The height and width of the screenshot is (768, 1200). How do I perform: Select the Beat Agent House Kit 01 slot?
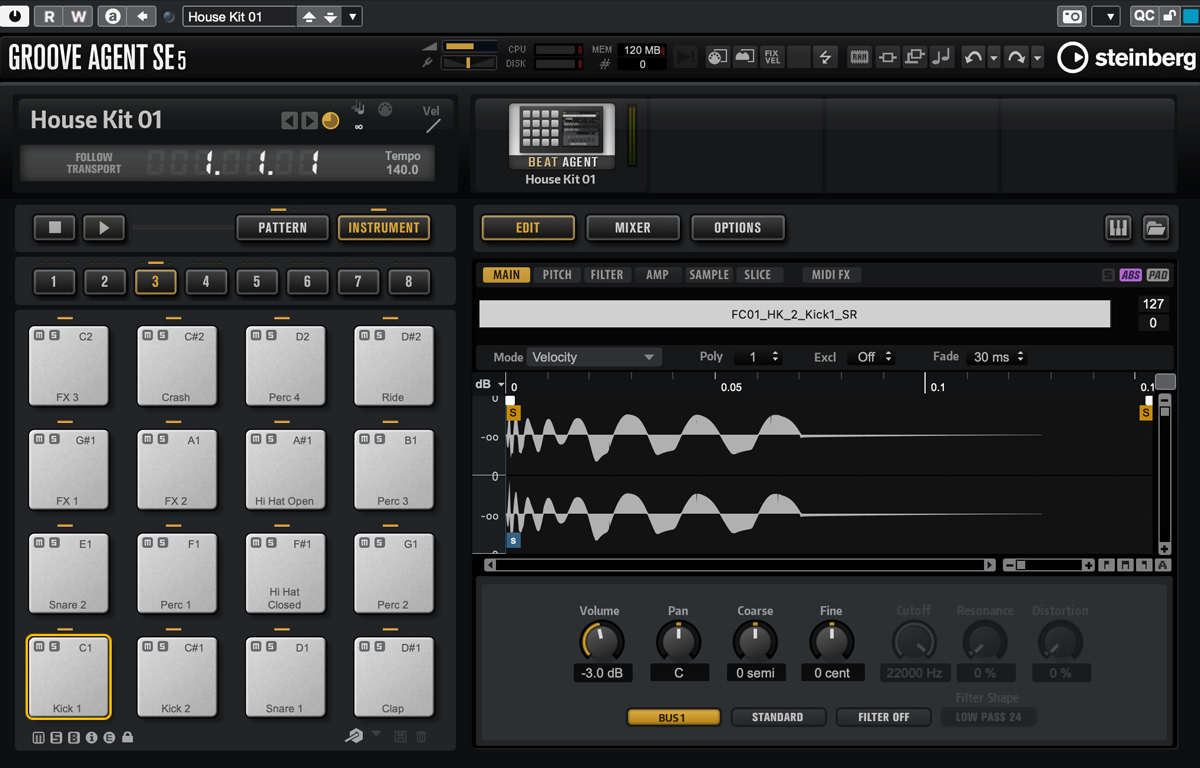tap(561, 145)
